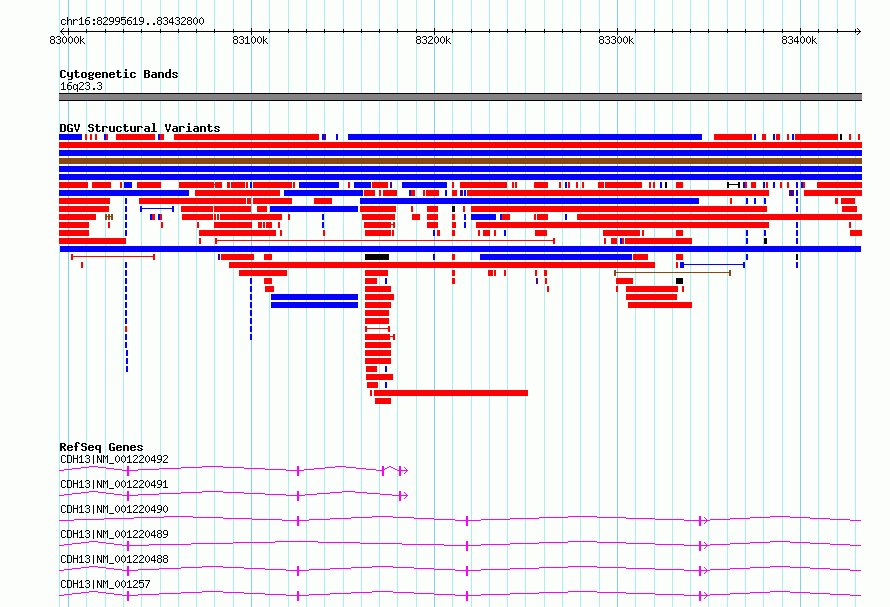Click the ruler's left arrowhead end

point(62,31)
